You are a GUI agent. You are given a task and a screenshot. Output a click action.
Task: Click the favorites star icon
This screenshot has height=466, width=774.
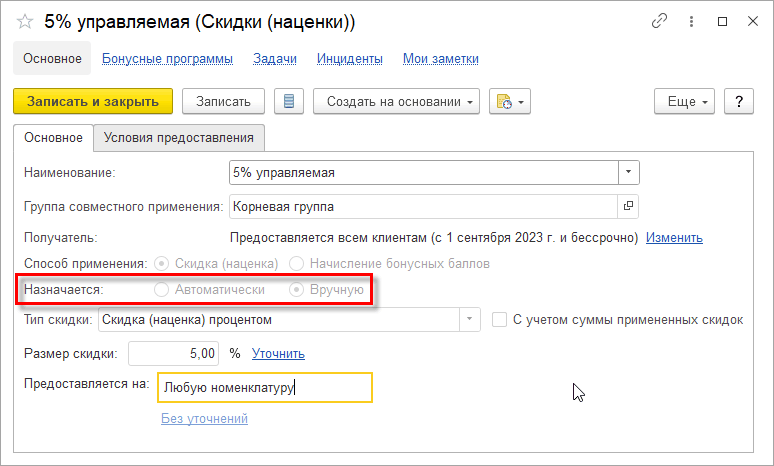pyautogui.click(x=26, y=22)
